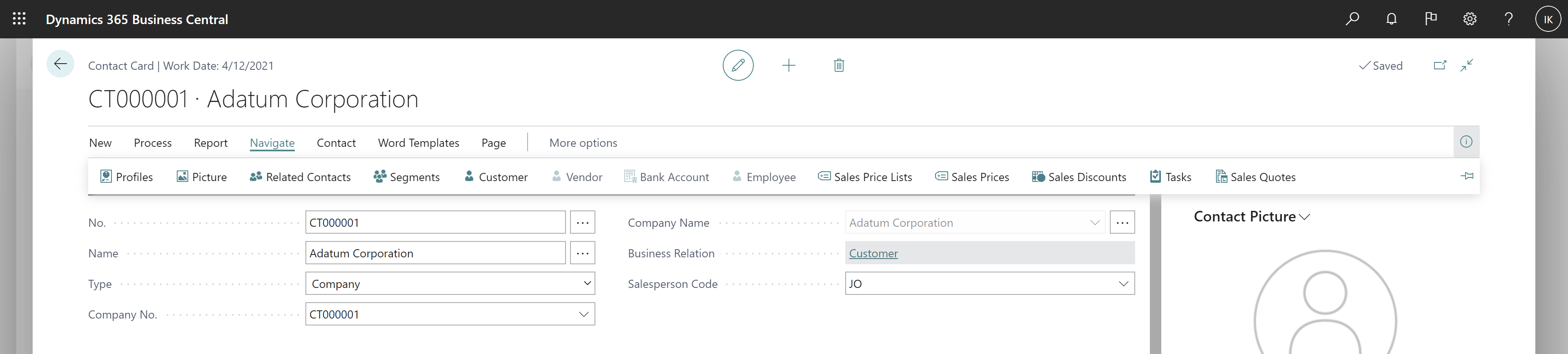Click into the Name input field
The image size is (1568, 354).
[434, 253]
